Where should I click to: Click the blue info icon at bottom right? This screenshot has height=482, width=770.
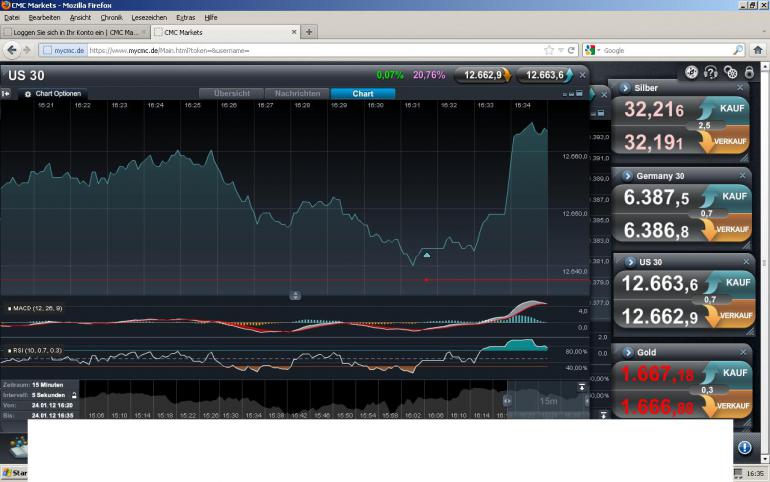pos(744,448)
